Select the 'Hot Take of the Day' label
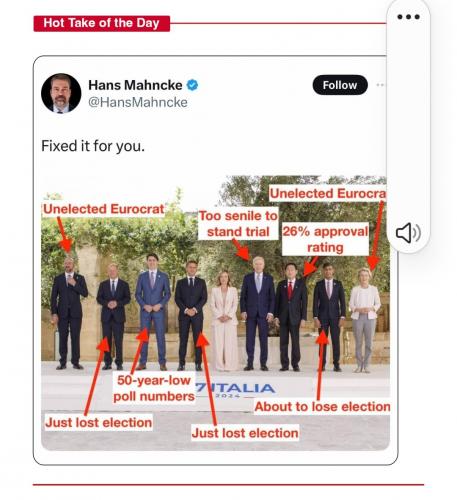This screenshot has height=500, width=457. tap(102, 23)
